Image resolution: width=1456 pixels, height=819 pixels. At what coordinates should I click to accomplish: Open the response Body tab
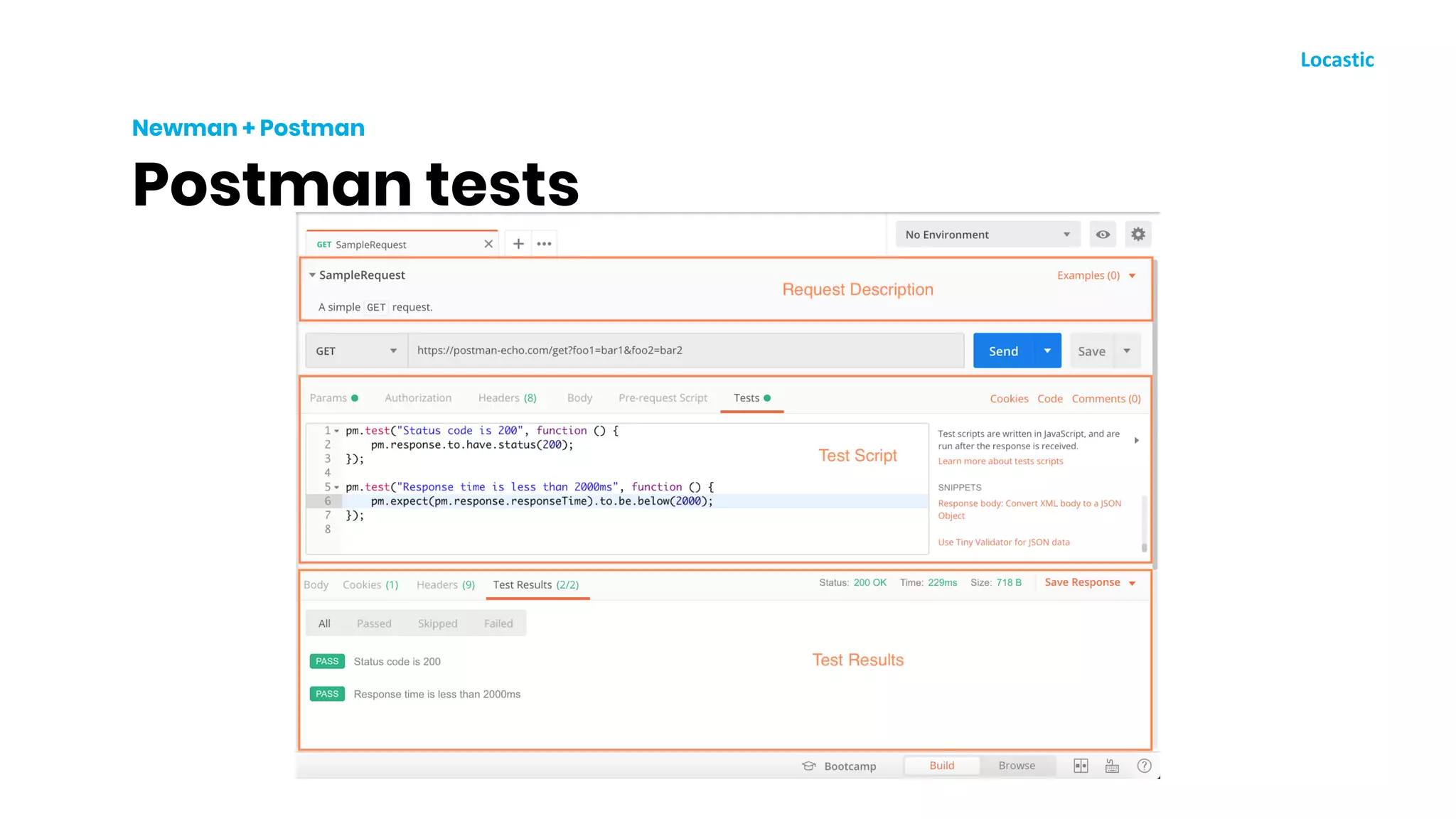click(x=316, y=585)
